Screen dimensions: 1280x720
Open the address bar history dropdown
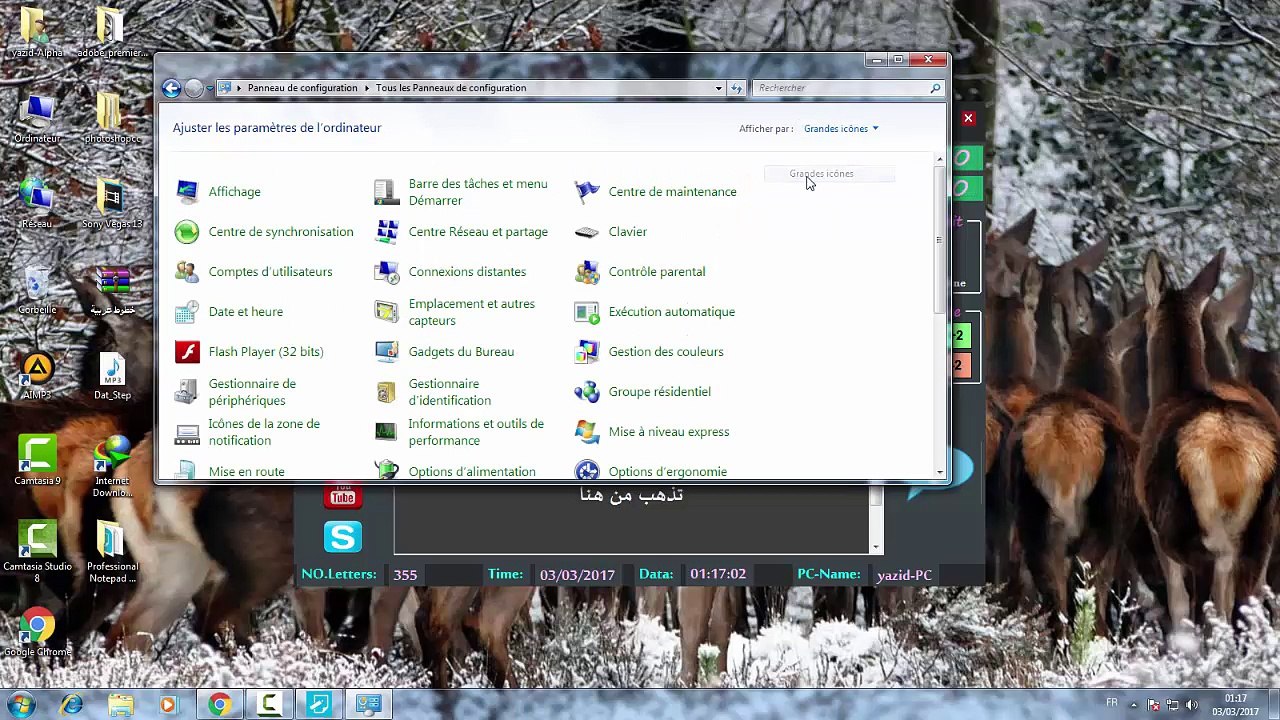point(718,88)
